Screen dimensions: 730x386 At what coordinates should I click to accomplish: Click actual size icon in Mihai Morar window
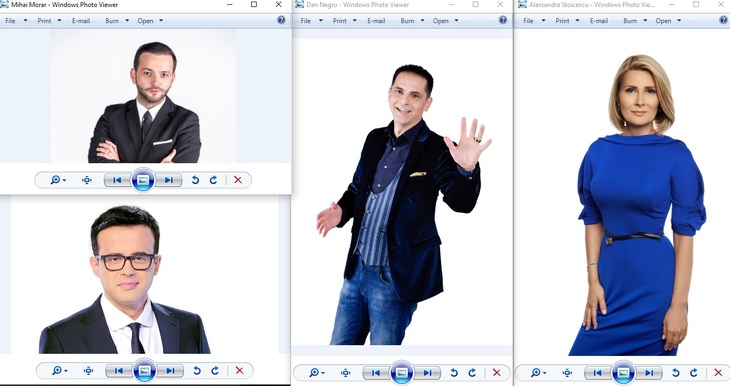(x=87, y=180)
